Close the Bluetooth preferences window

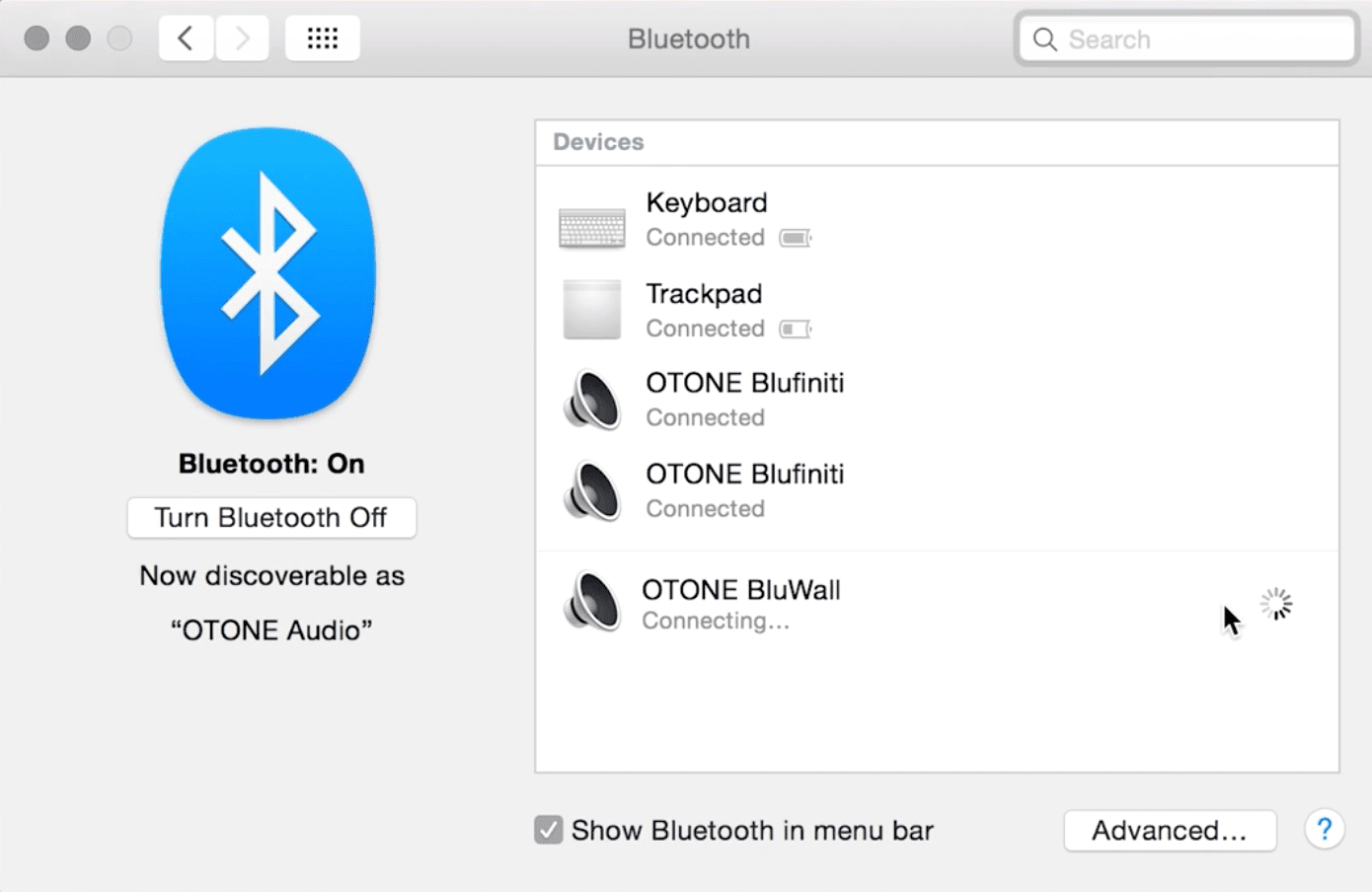pyautogui.click(x=37, y=38)
